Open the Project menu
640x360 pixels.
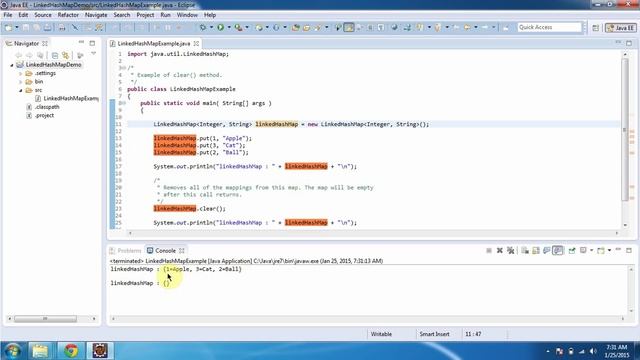point(145,15)
